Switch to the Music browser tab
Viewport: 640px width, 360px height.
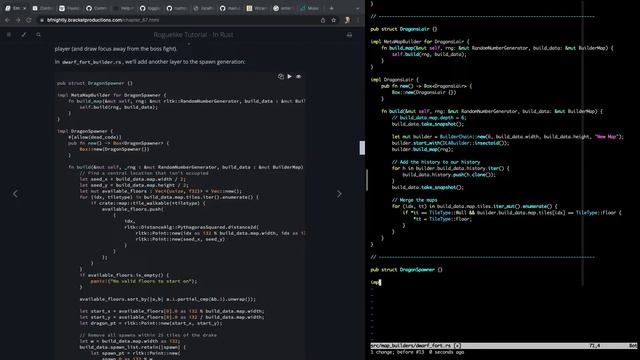[310, 8]
